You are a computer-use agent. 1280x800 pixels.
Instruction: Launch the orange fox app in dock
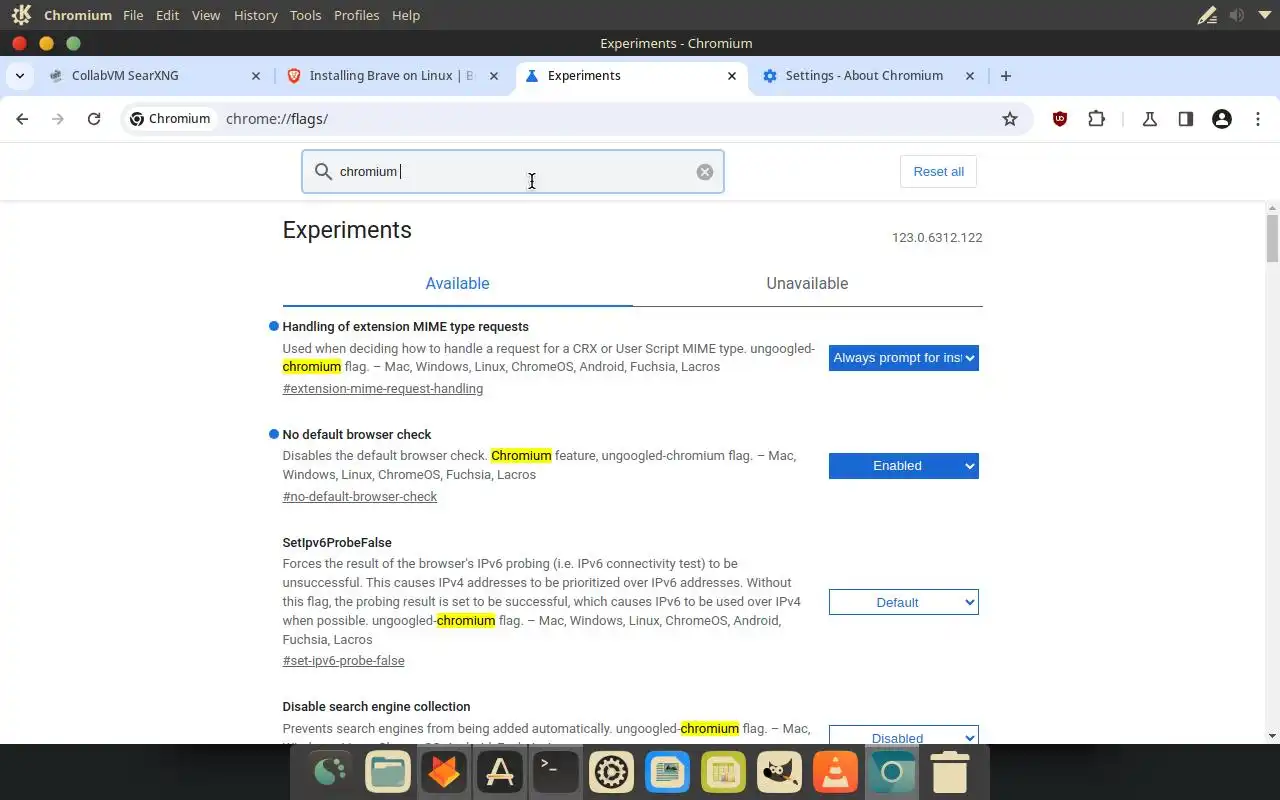444,772
